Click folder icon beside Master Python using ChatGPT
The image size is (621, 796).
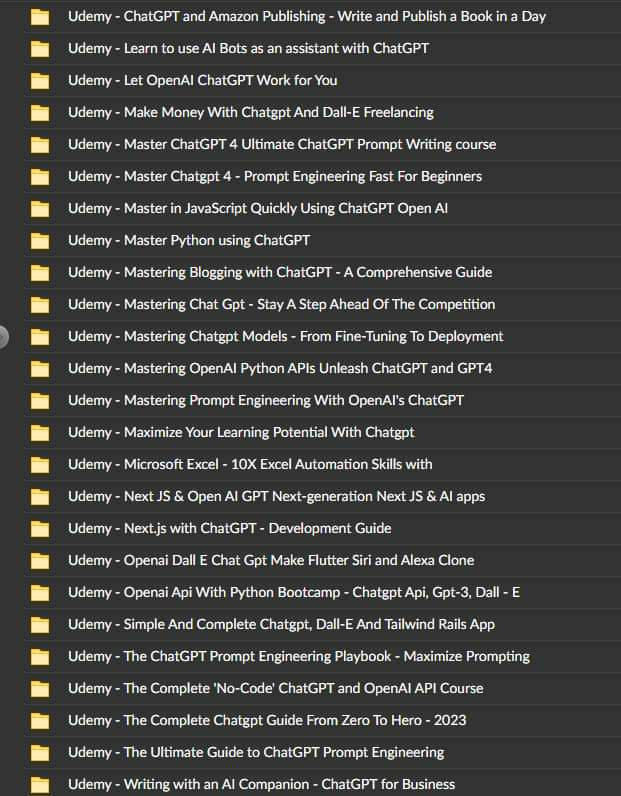tap(40, 241)
